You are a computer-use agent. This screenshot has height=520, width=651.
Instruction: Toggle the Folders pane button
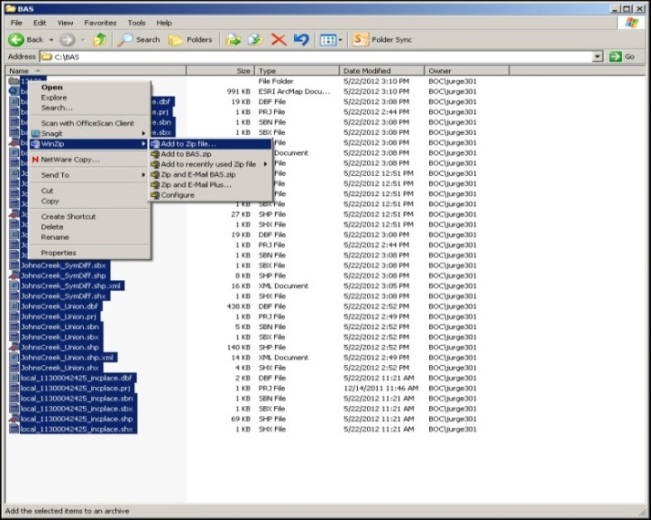click(190, 40)
